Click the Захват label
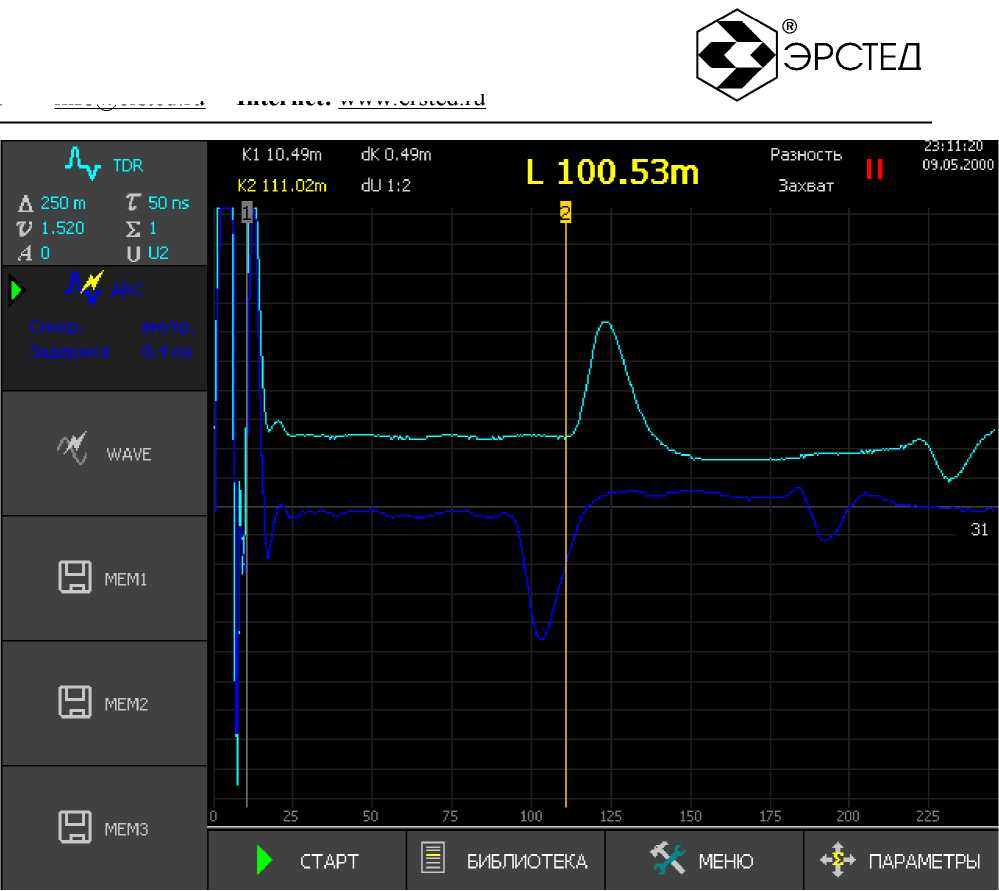Viewport: 999px width, 891px height. (x=806, y=186)
